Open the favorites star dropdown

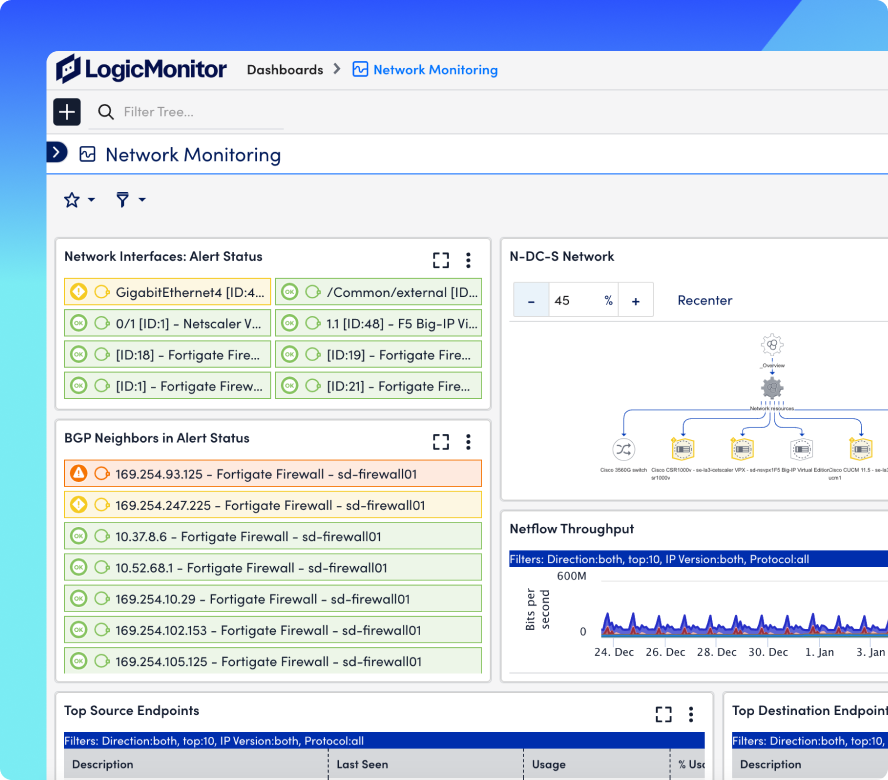pos(79,199)
